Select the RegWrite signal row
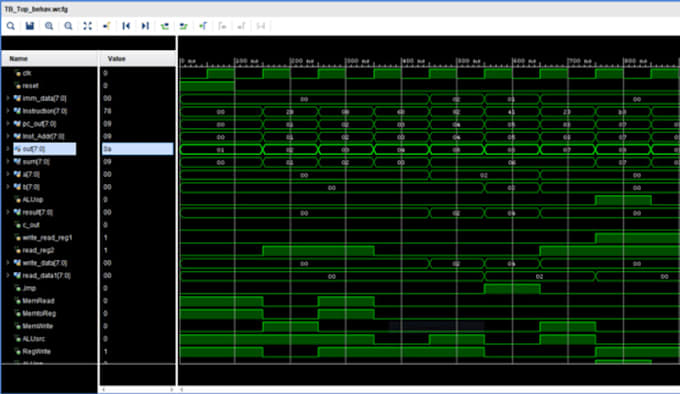This screenshot has width=680, height=394. [x=36, y=351]
